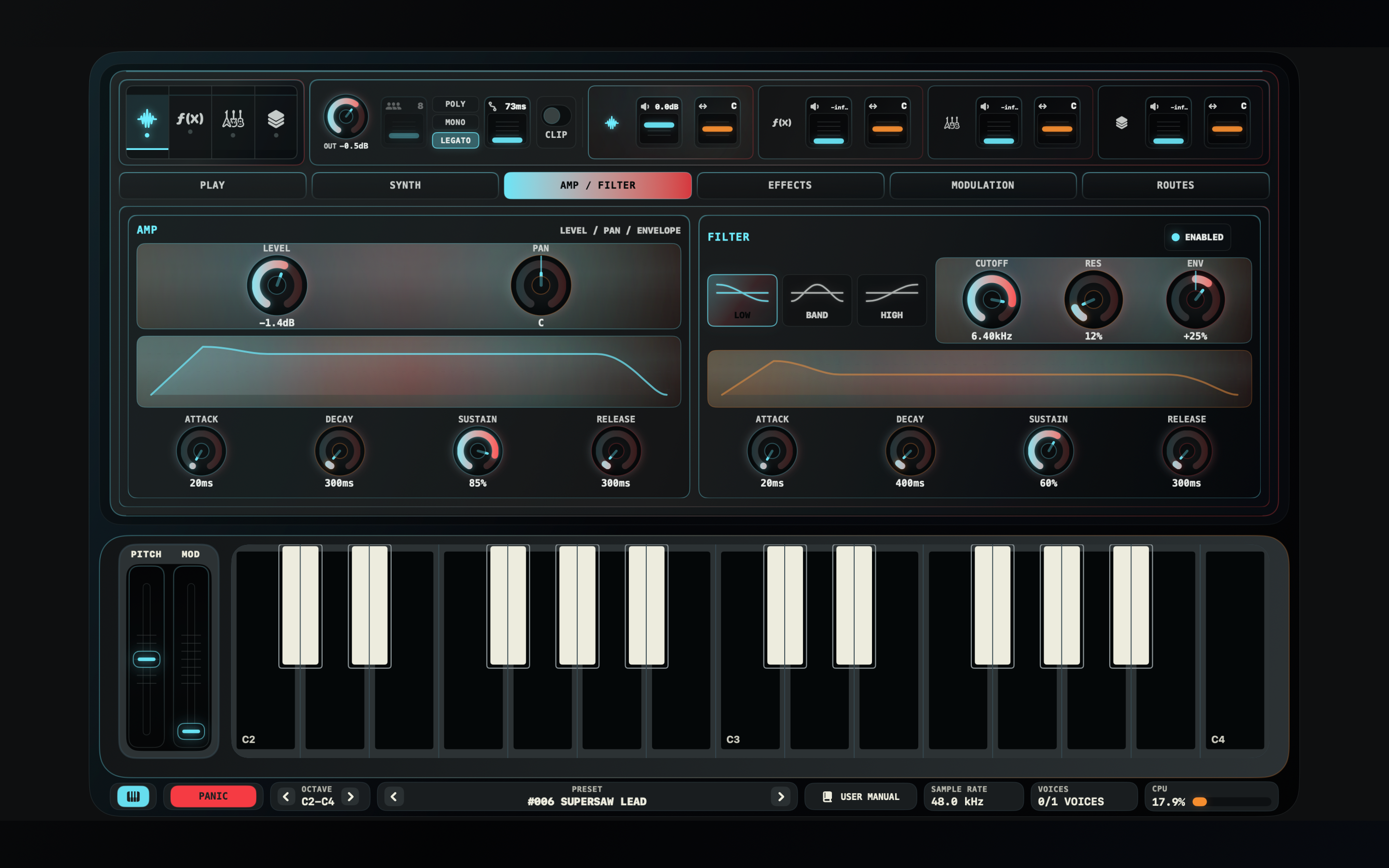Click the MOD wheel slider handle
Image resolution: width=1389 pixels, height=868 pixels.
coord(191,732)
